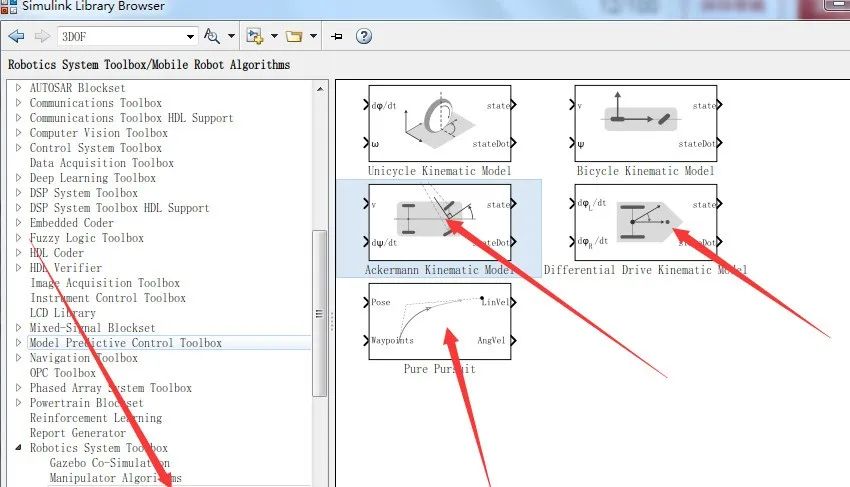Click the library tree scrollbar thumb
The width and height of the screenshot is (850, 487).
(x=320, y=313)
